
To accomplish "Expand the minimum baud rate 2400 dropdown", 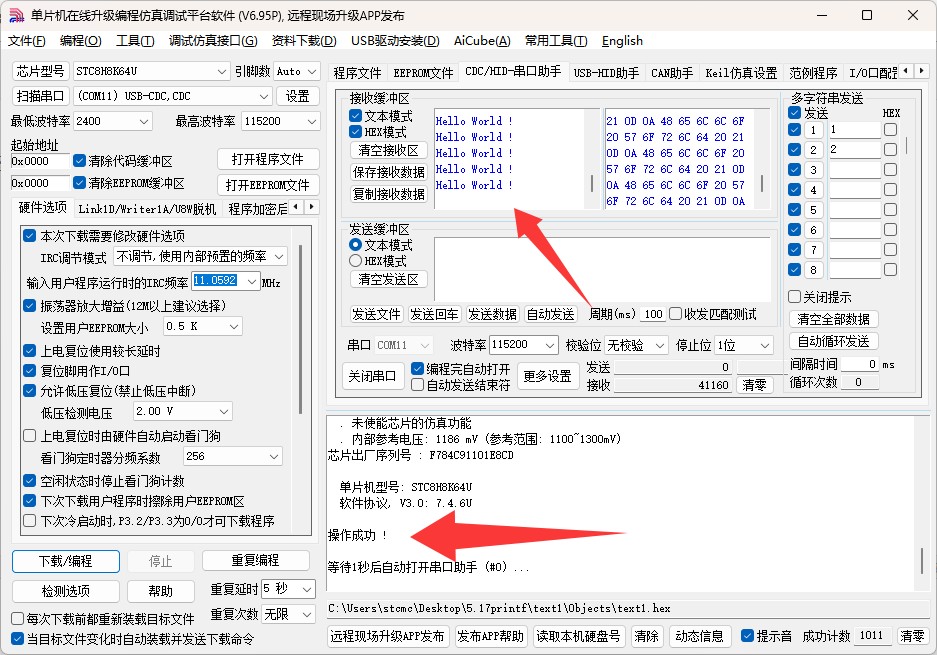I will click(143, 121).
